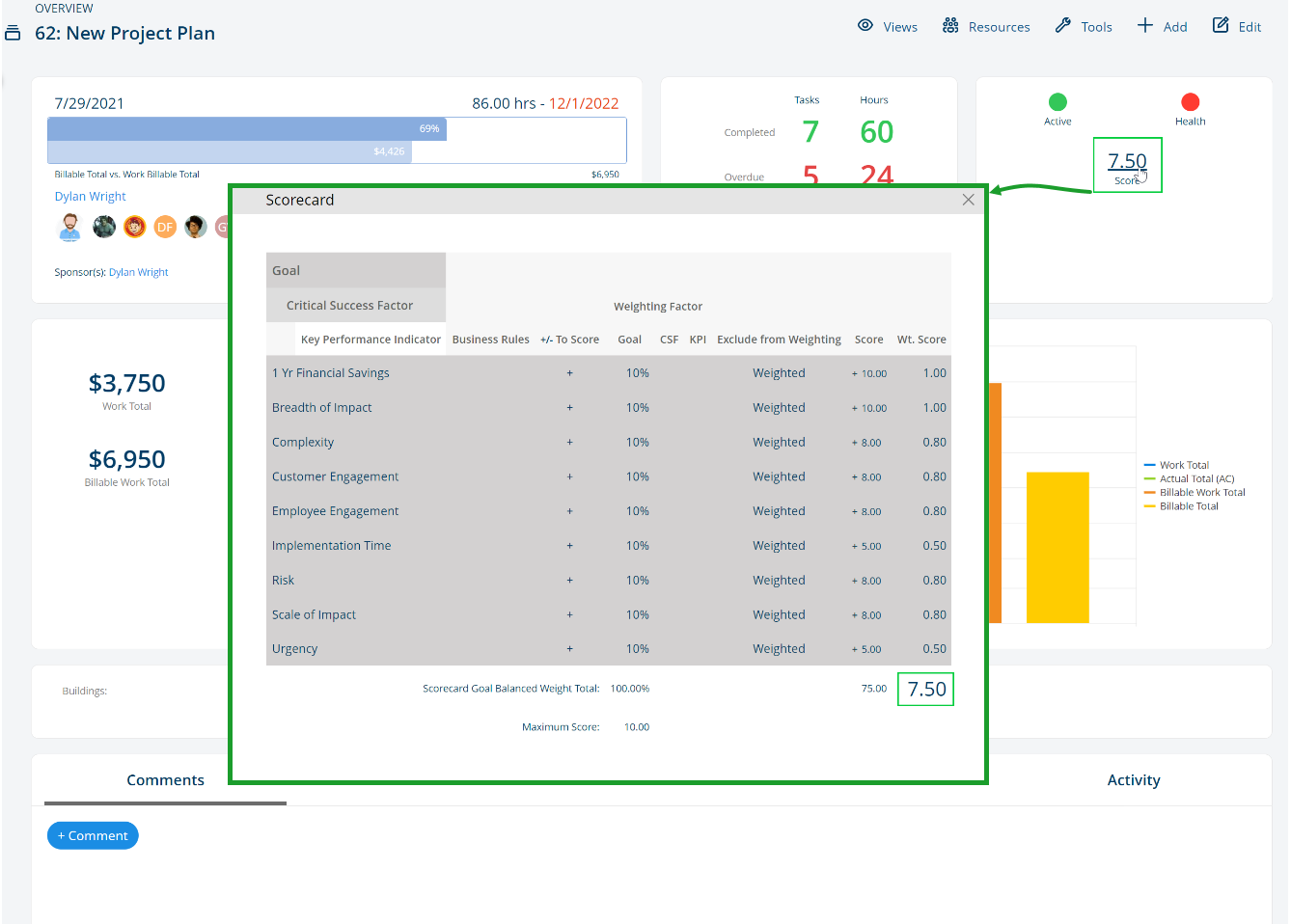Click the Edit pencil icon
The height and width of the screenshot is (924, 1291).
(1218, 26)
